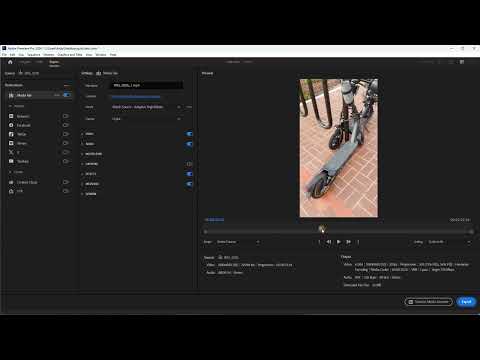Disable the Media File export toggle

click(67, 95)
